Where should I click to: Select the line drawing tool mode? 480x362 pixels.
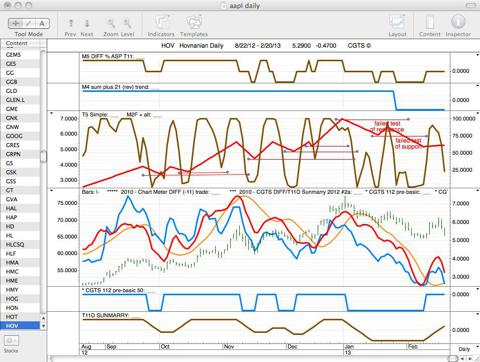pyautogui.click(x=29, y=23)
